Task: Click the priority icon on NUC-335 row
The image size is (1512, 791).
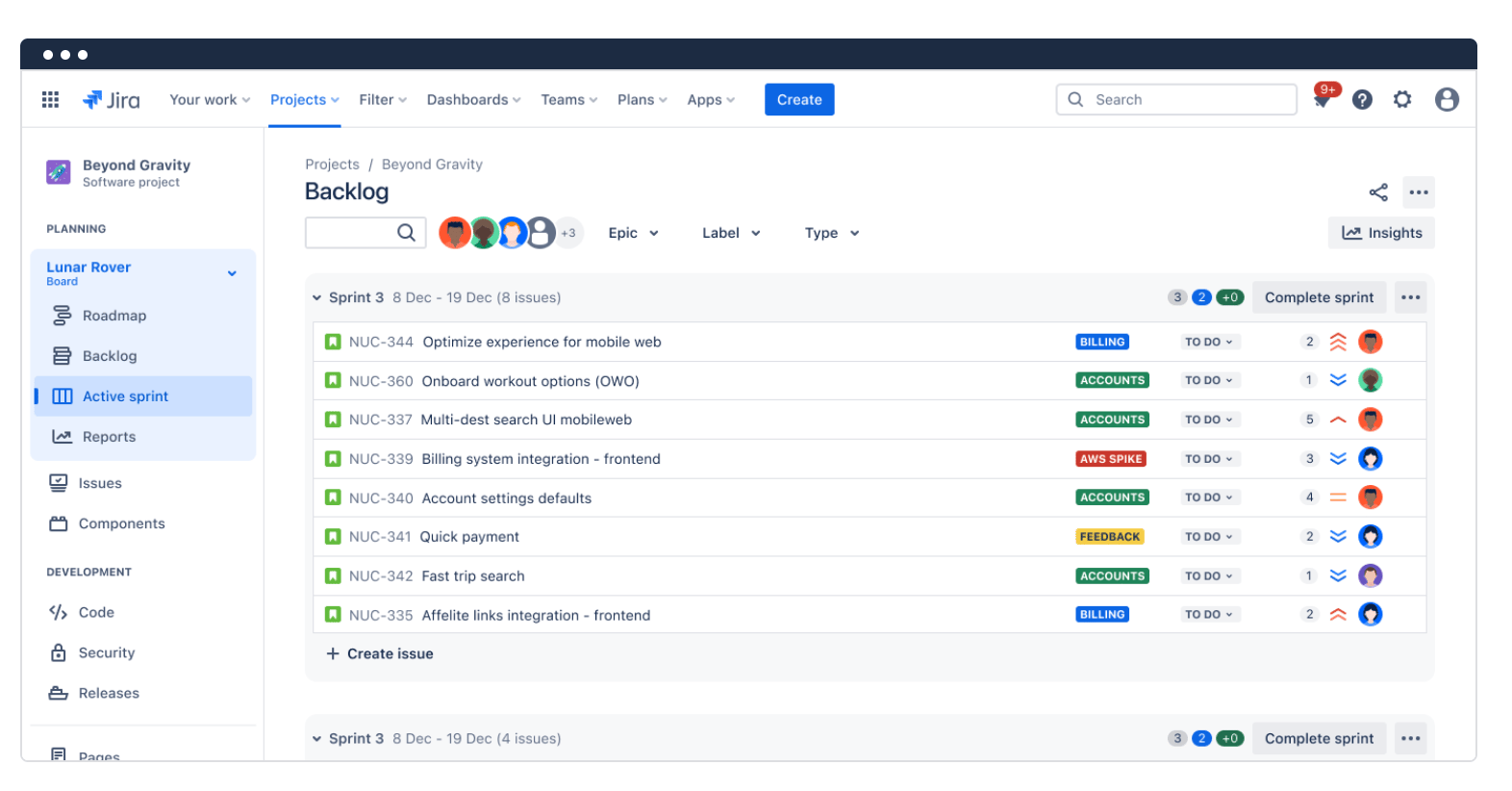Action: [1338, 614]
